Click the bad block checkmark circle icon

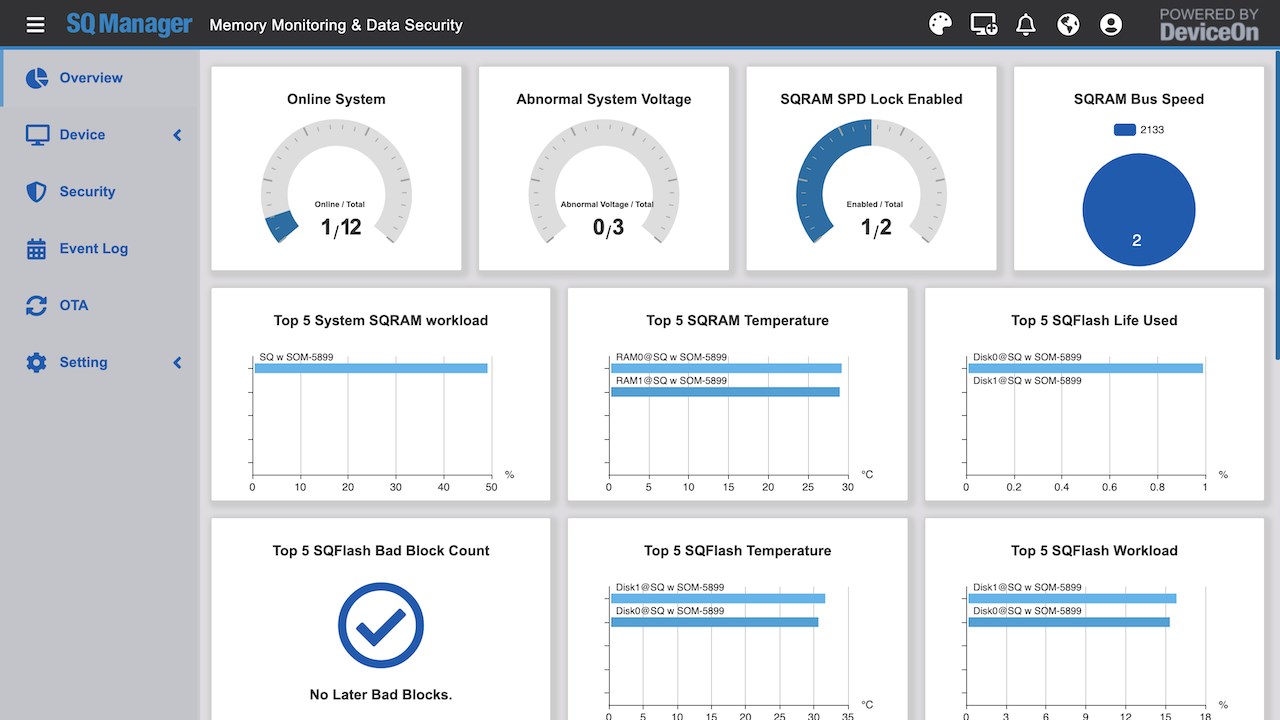(x=381, y=626)
